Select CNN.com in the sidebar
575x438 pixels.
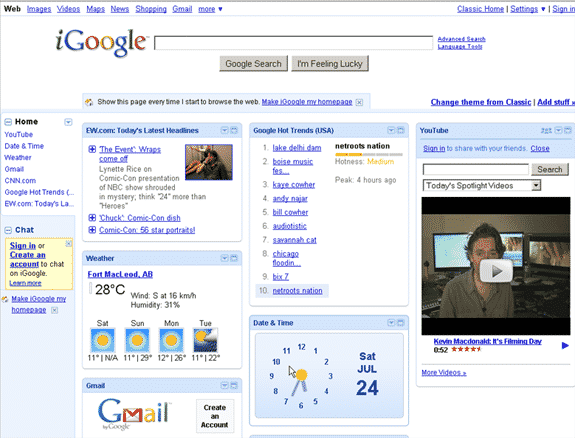click(20, 181)
